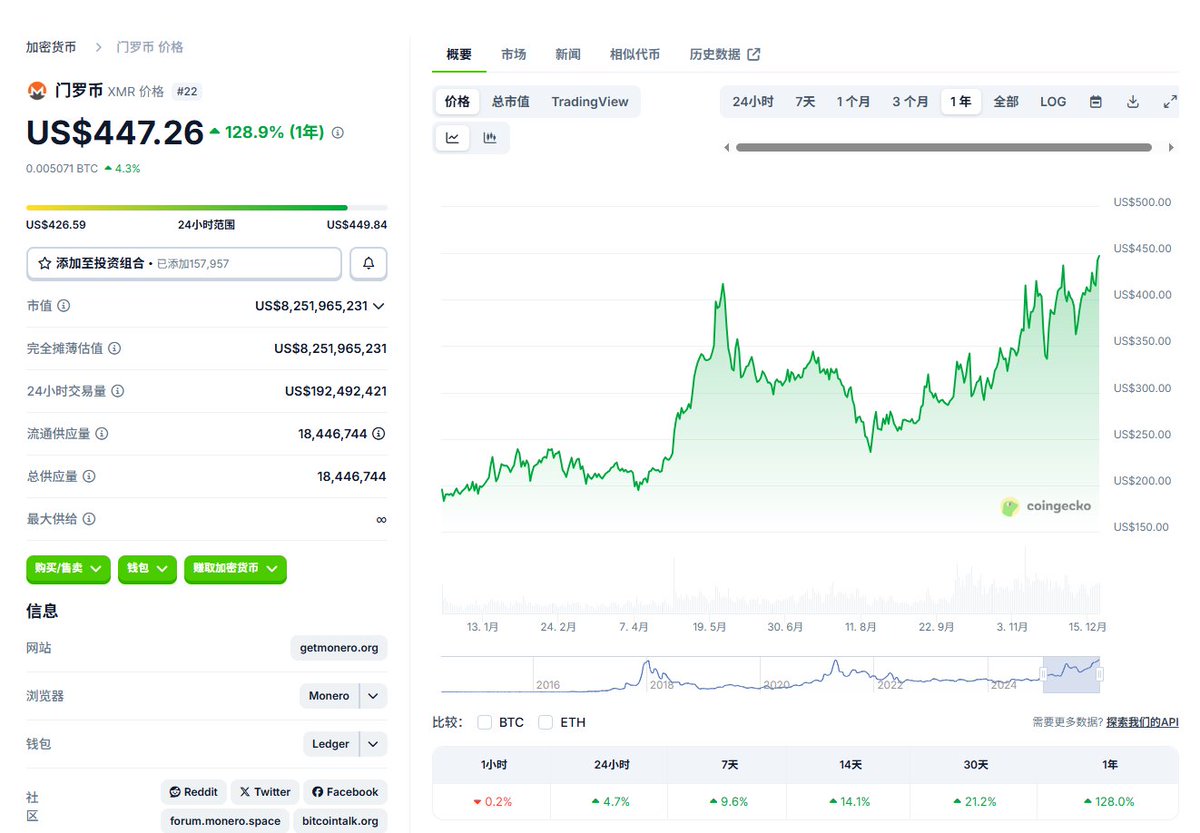Open the Monero explorer link

329,696
